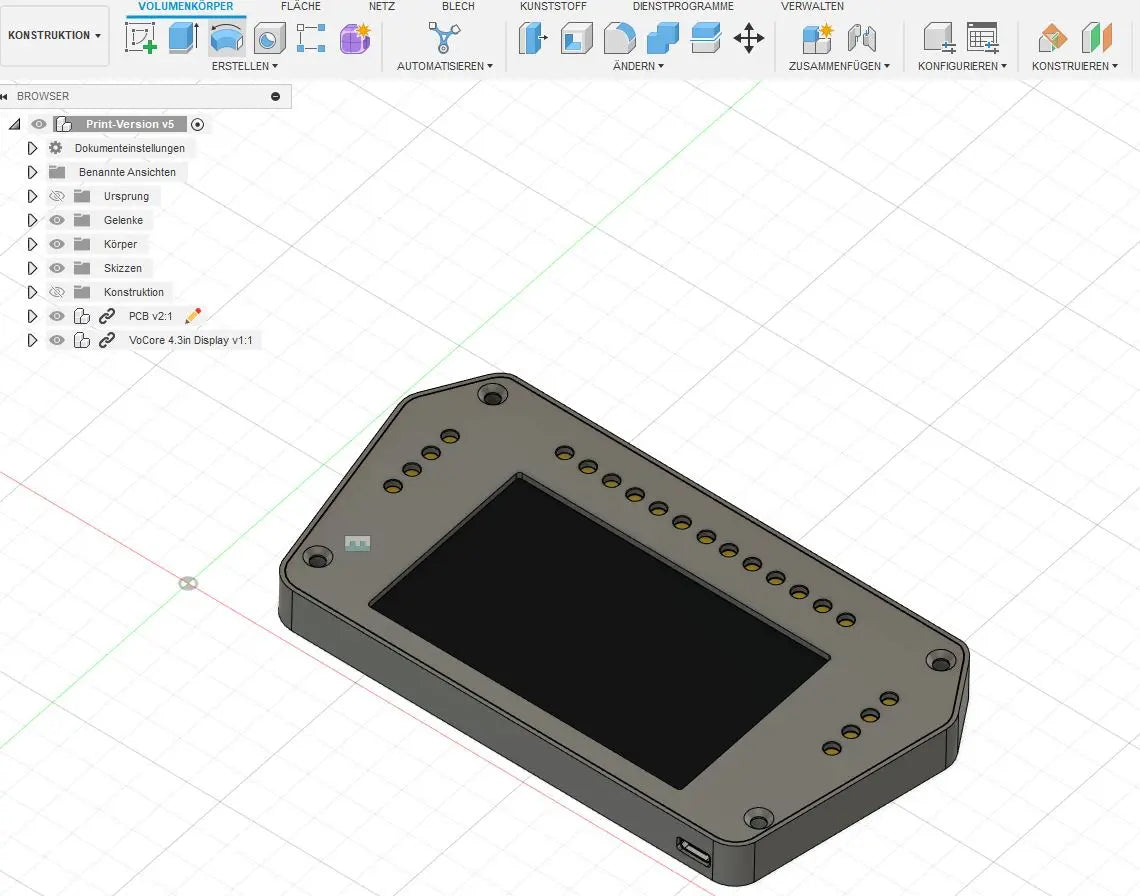Toggle visibility of VoCore 4.3in Display v1:1

57,340
